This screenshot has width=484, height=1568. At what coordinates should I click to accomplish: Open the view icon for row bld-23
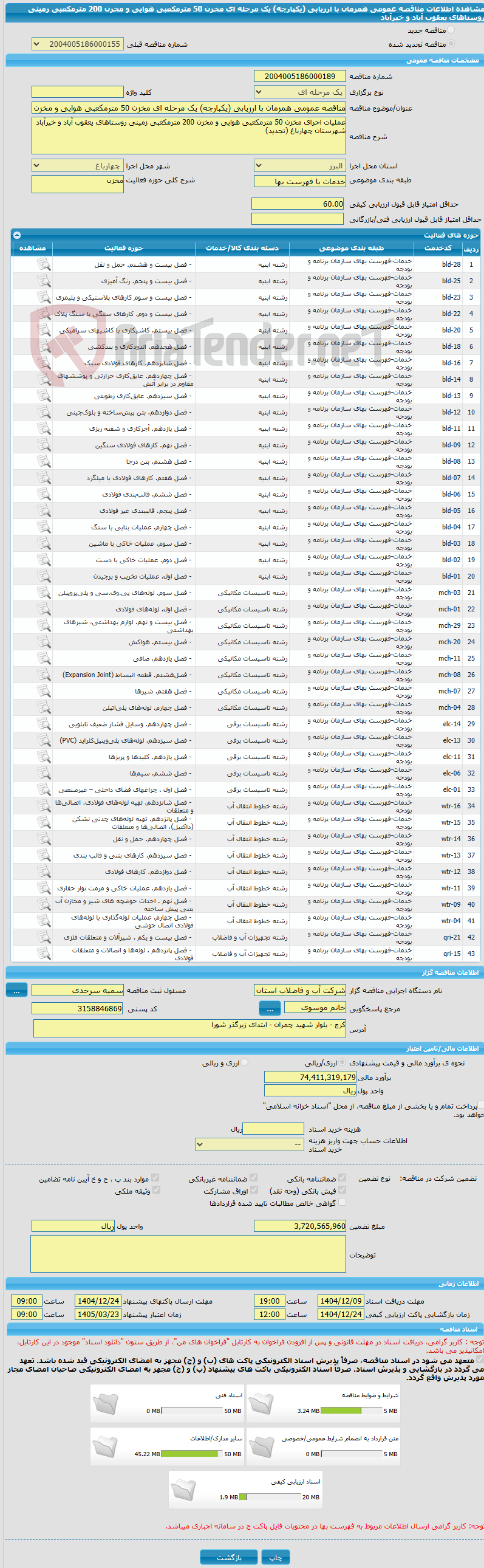(x=43, y=297)
